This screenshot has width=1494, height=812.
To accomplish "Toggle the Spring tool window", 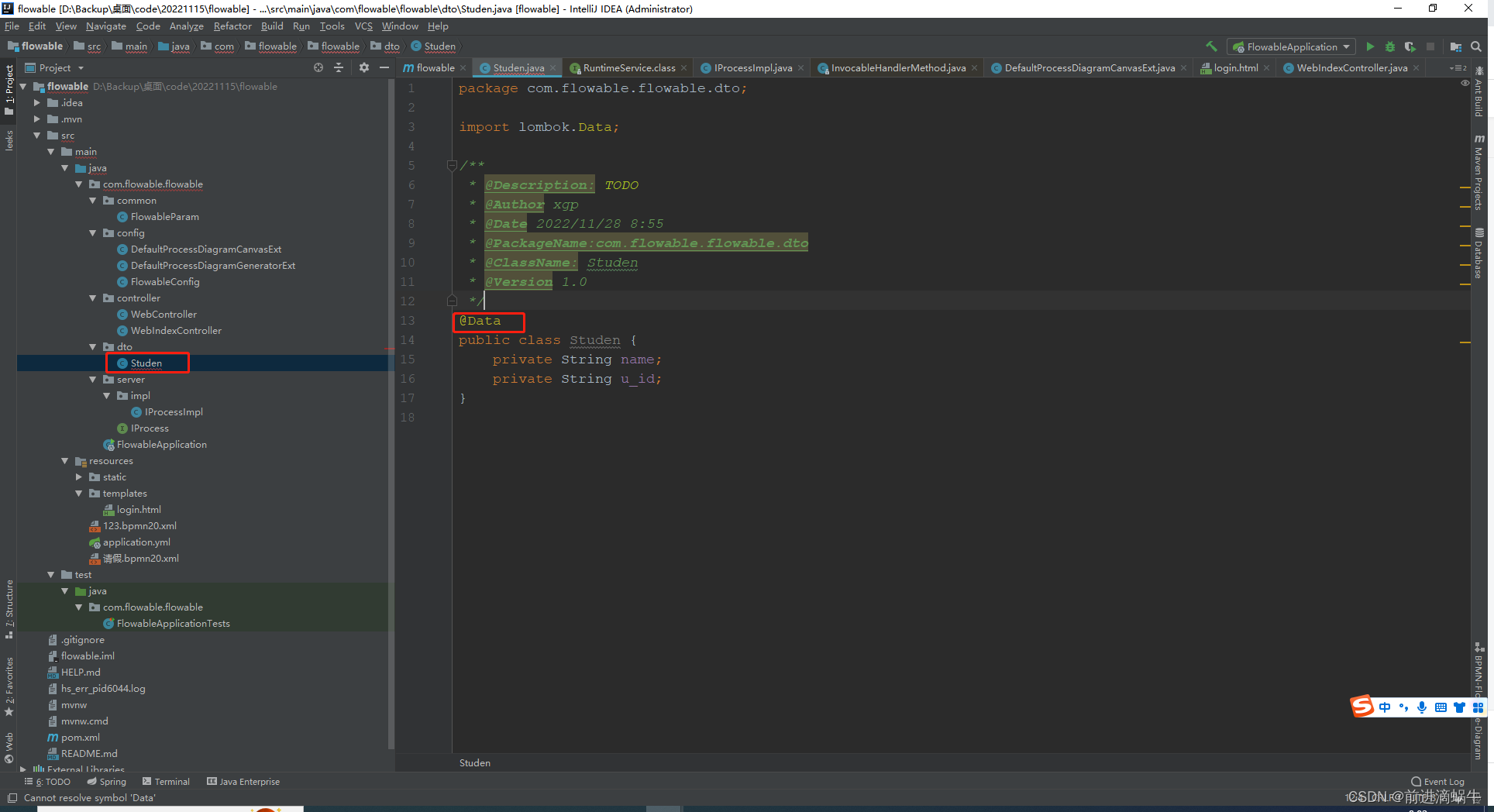I will coord(106,781).
